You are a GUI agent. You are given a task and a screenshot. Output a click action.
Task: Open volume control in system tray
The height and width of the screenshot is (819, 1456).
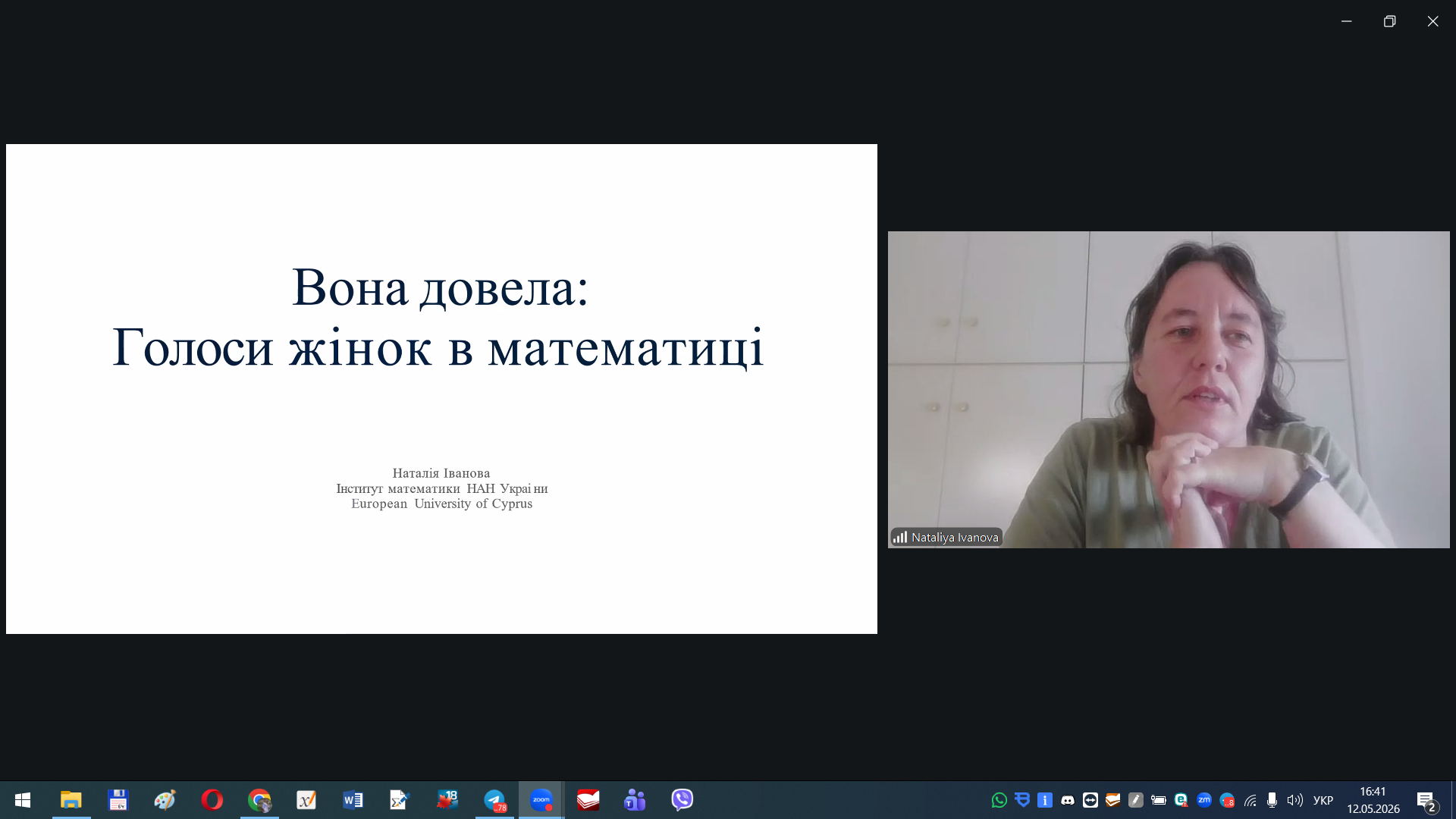[1295, 800]
